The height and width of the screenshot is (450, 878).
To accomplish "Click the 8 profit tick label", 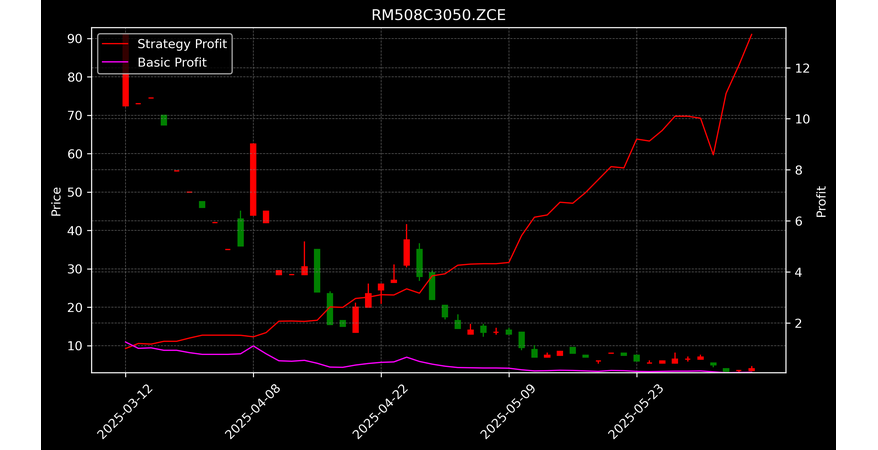I will pos(798,170).
